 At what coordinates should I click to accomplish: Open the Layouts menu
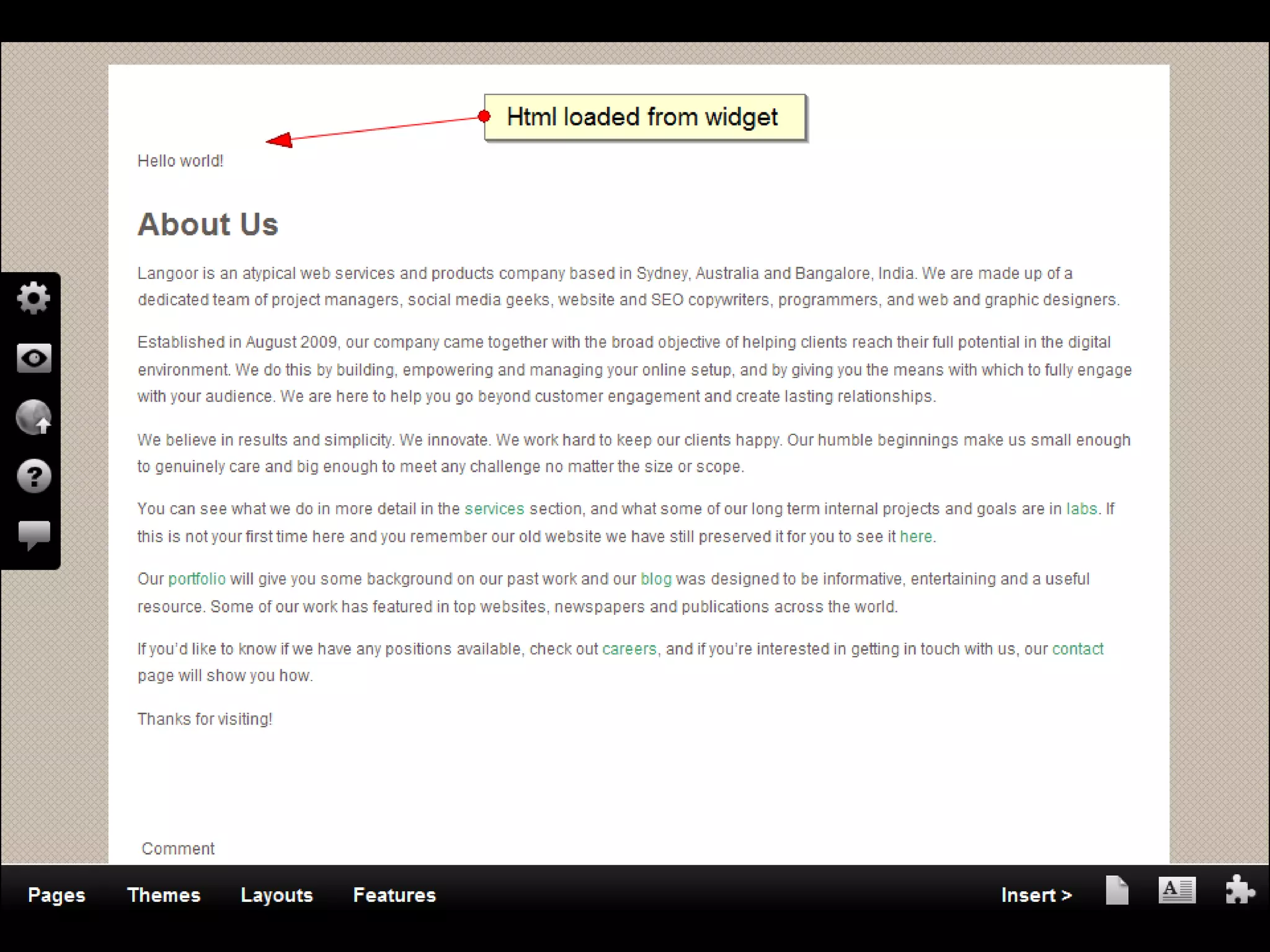tap(277, 895)
